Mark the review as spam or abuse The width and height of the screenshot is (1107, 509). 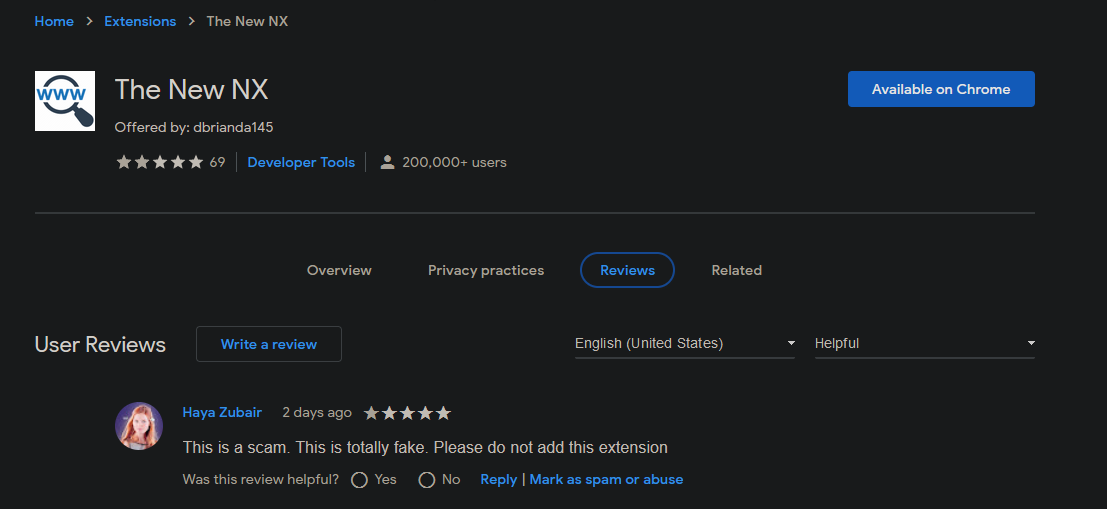tap(606, 480)
